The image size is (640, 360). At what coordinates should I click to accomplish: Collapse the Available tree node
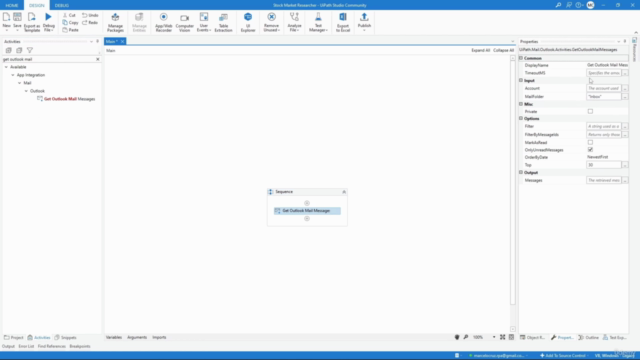click(x=6, y=67)
